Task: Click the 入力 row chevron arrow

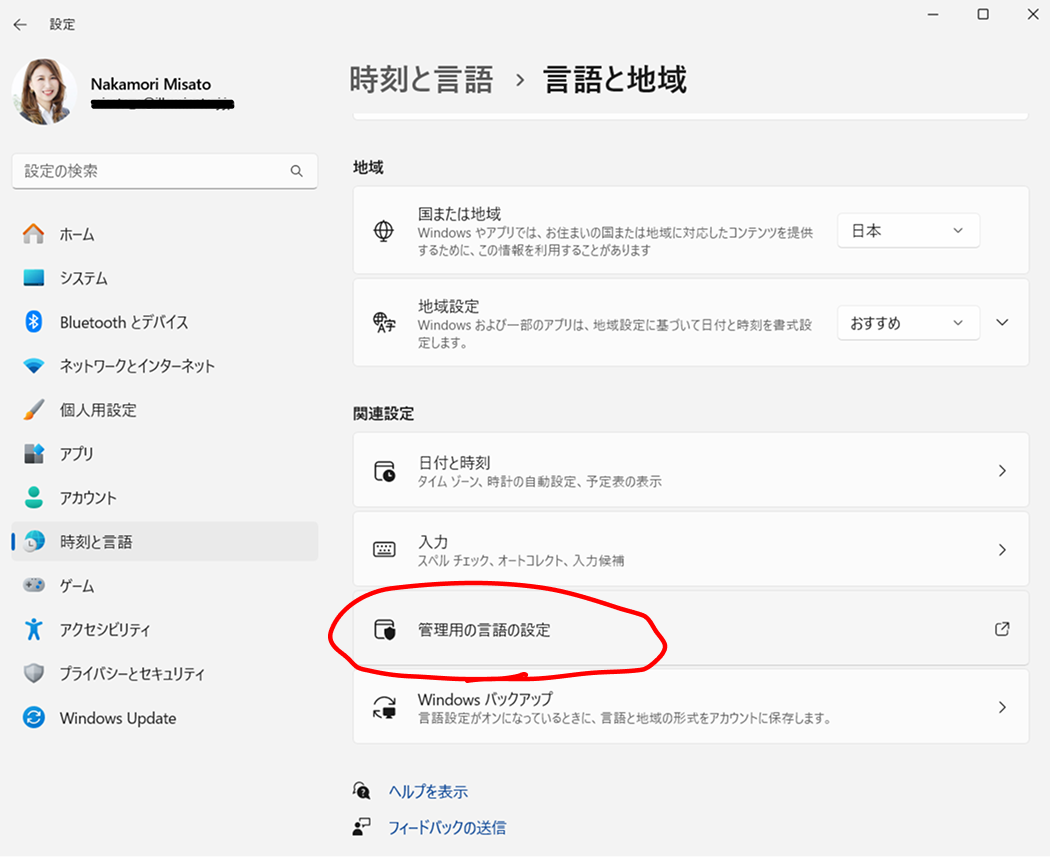Action: 1002,550
